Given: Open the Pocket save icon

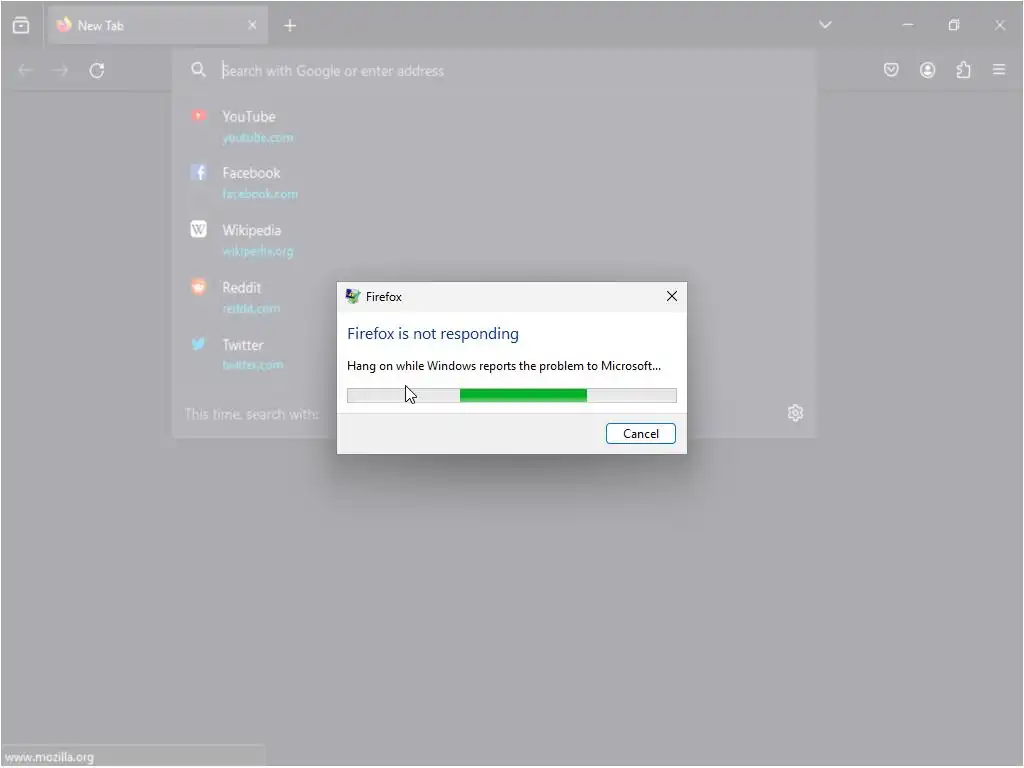Looking at the screenshot, I should tap(891, 70).
